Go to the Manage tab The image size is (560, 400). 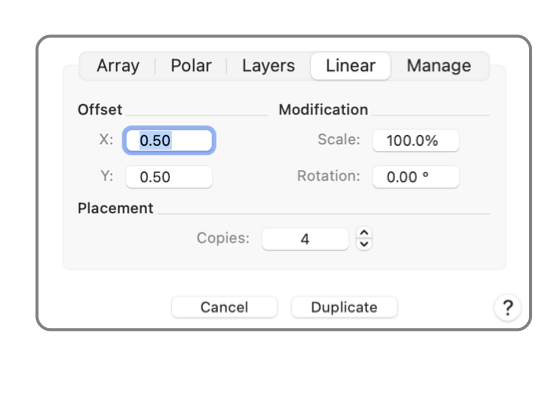click(x=439, y=66)
